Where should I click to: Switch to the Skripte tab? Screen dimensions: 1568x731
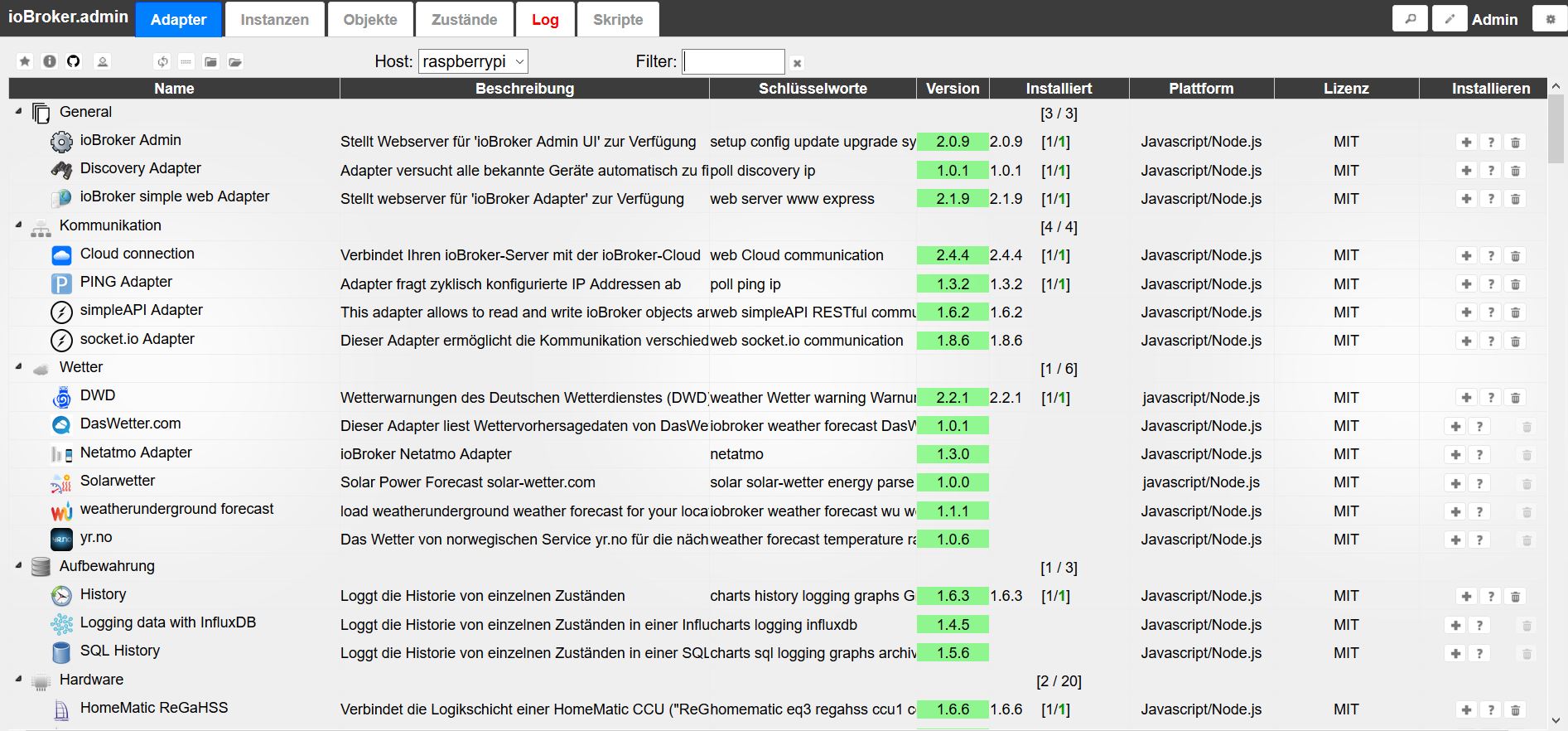[618, 19]
